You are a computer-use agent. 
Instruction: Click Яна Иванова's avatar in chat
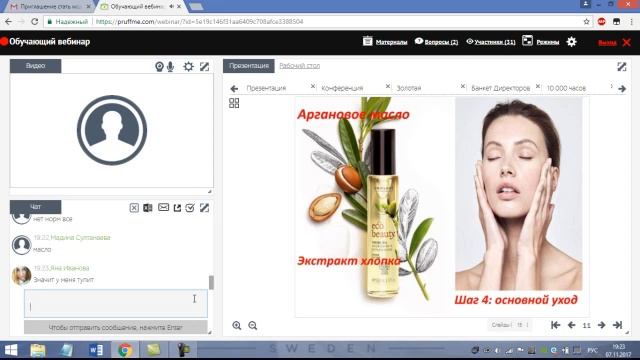point(21,275)
